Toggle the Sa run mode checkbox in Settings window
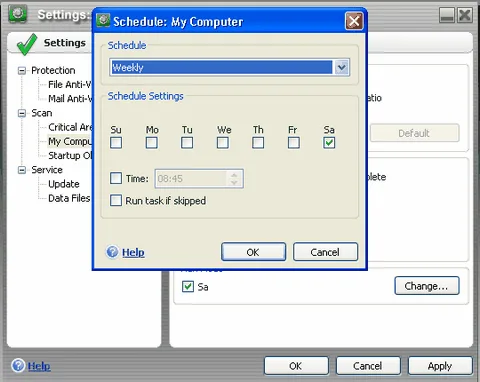 (x=188, y=286)
